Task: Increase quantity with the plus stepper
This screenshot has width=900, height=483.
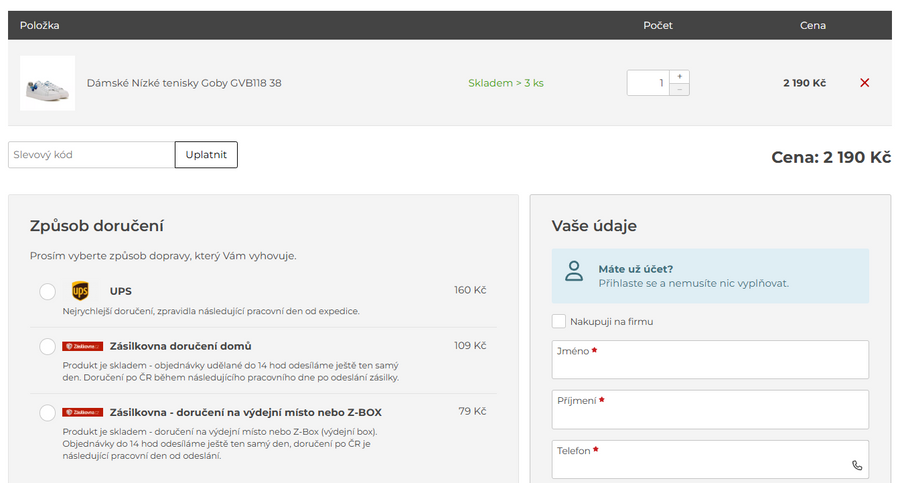Action: (679, 76)
